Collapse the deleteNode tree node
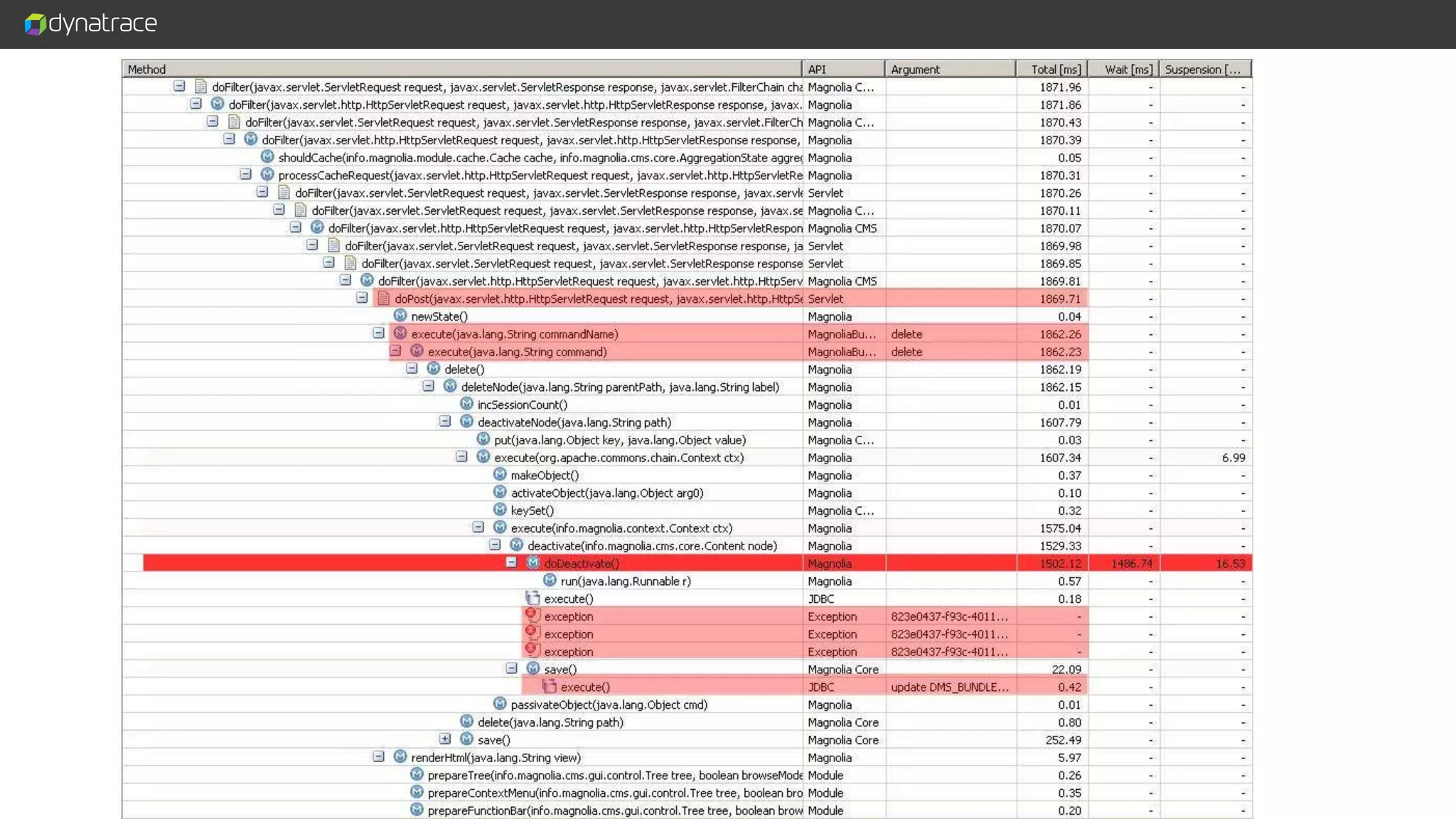The height and width of the screenshot is (819, 1456). [428, 387]
